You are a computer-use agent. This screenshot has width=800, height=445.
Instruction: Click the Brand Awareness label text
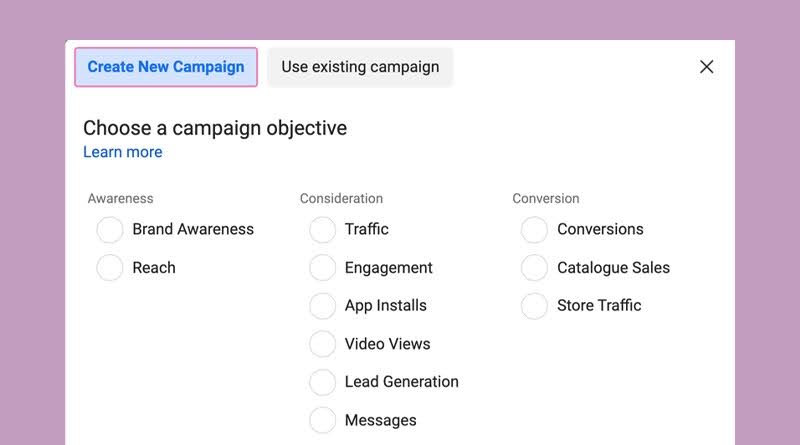point(193,229)
